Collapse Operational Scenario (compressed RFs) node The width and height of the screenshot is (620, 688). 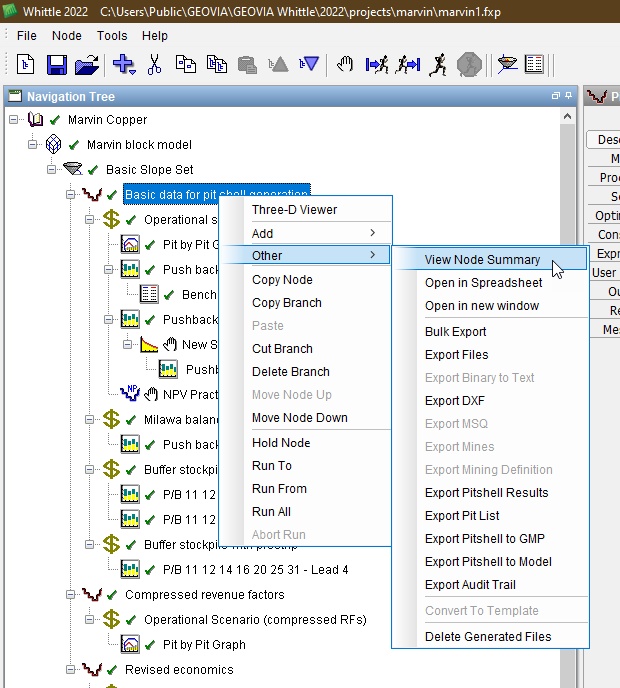[90, 620]
